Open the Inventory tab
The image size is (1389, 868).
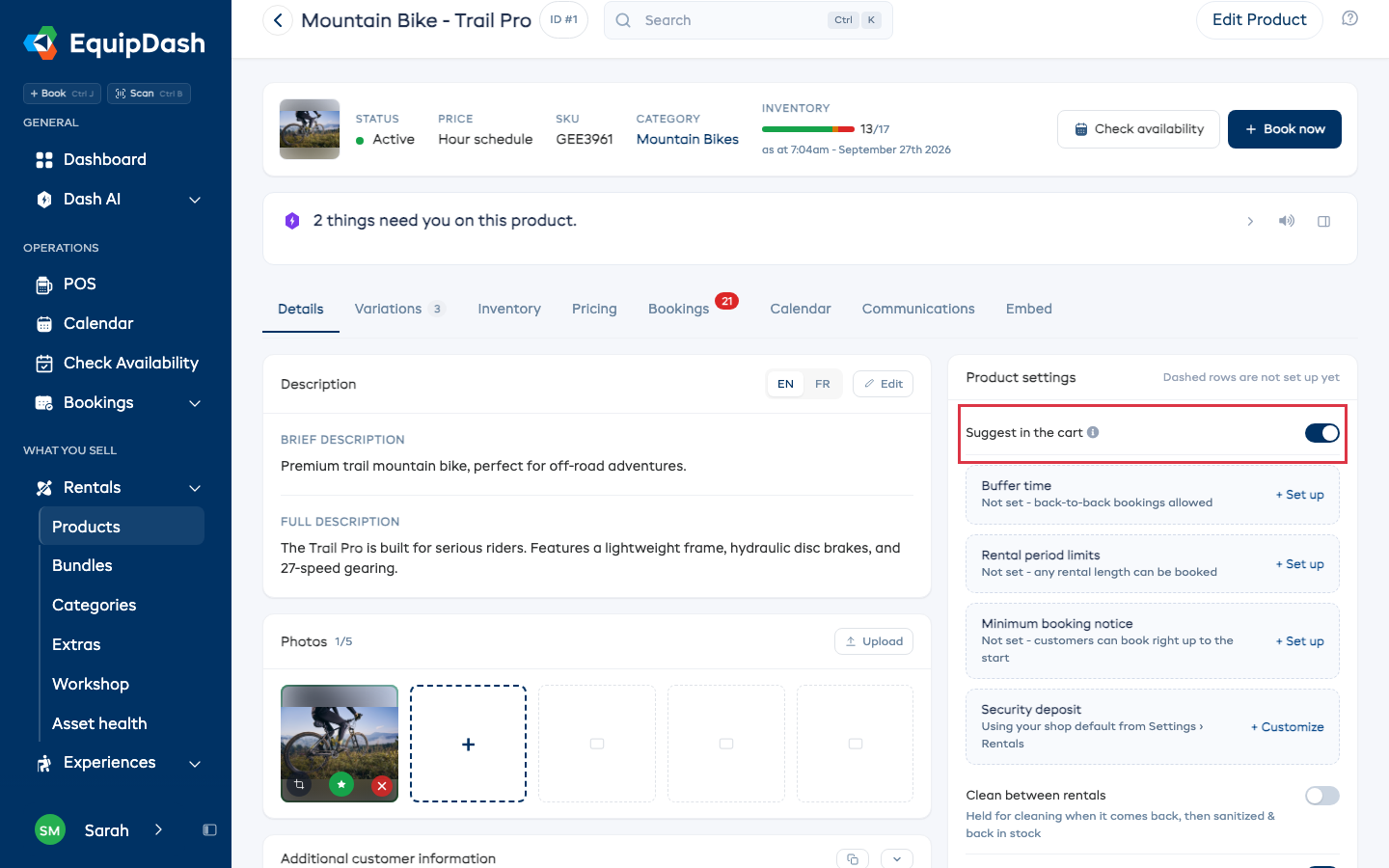pyautogui.click(x=509, y=309)
